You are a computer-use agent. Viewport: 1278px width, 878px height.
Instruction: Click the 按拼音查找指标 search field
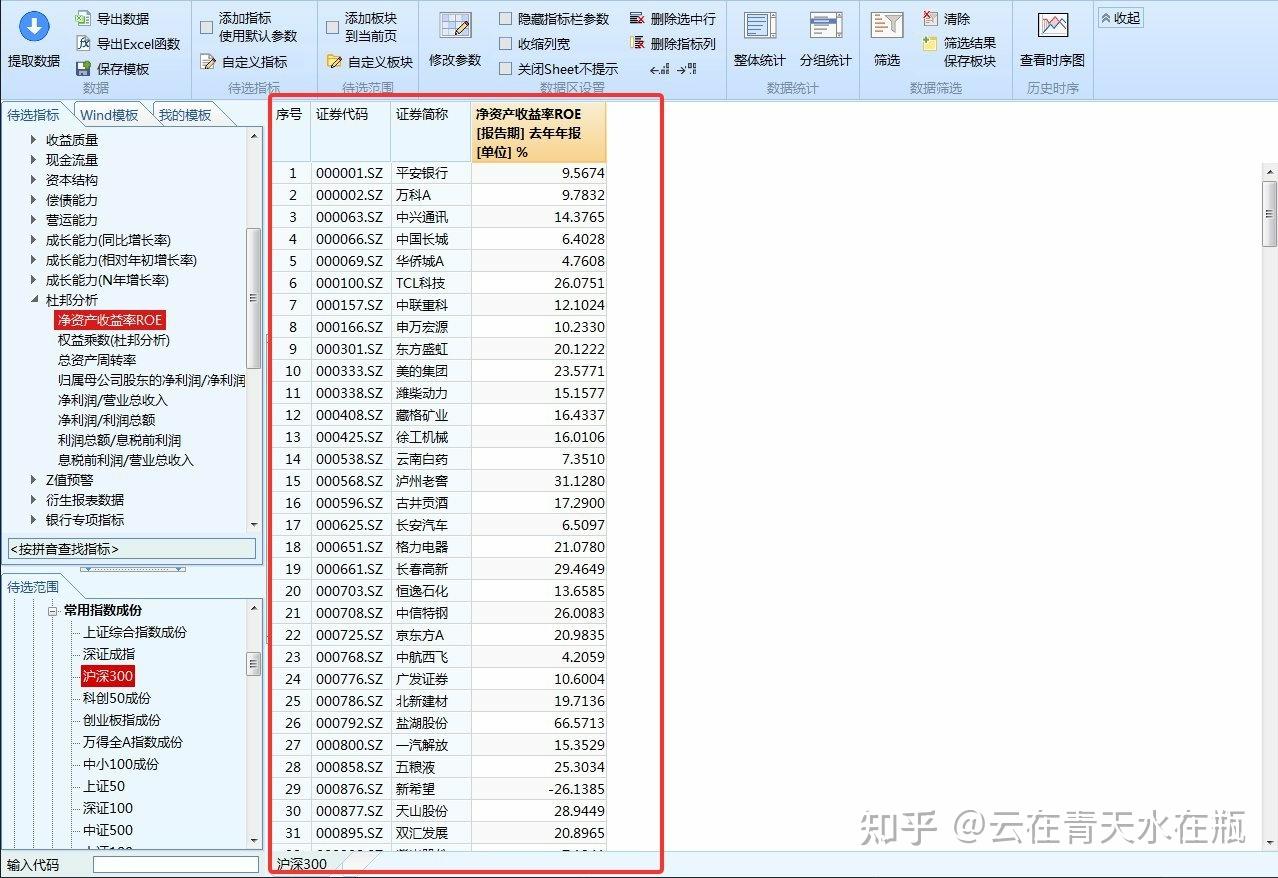tap(131, 549)
